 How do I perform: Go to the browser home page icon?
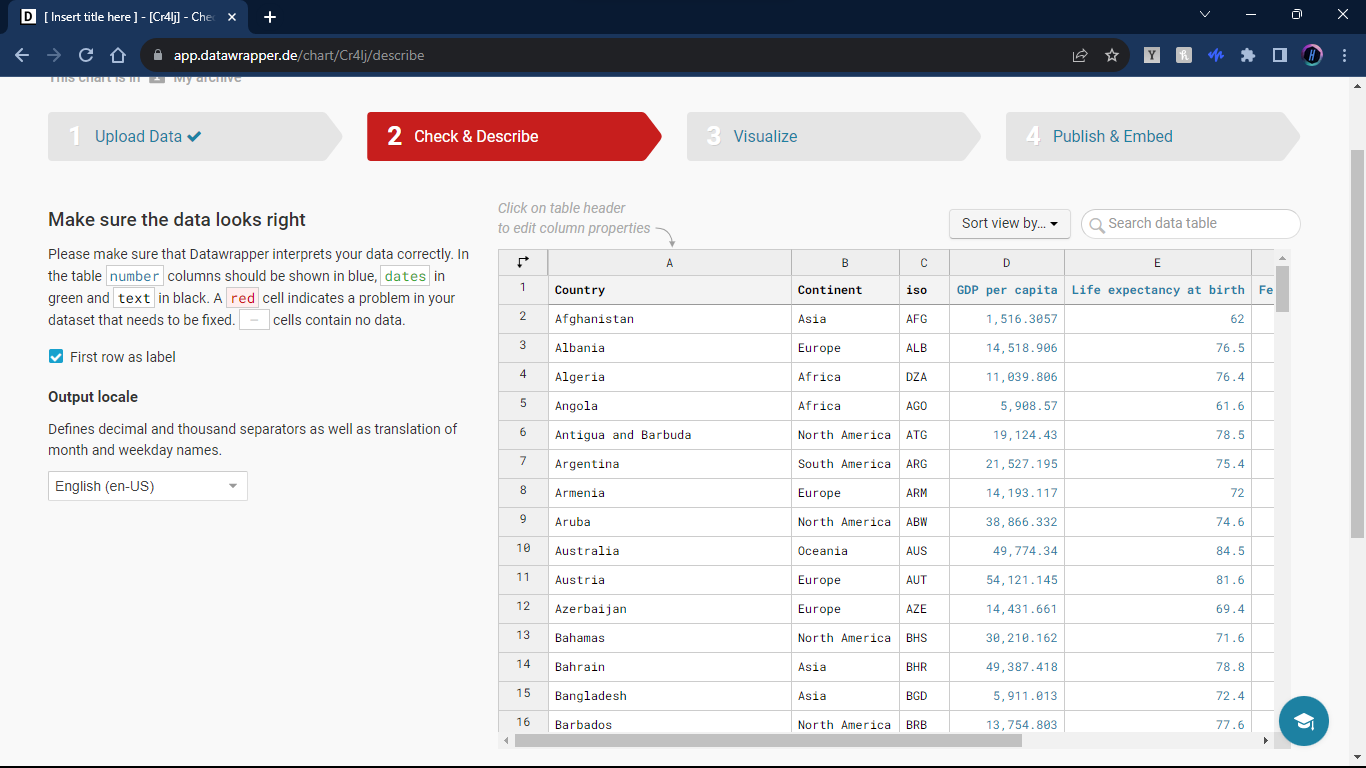[x=118, y=55]
